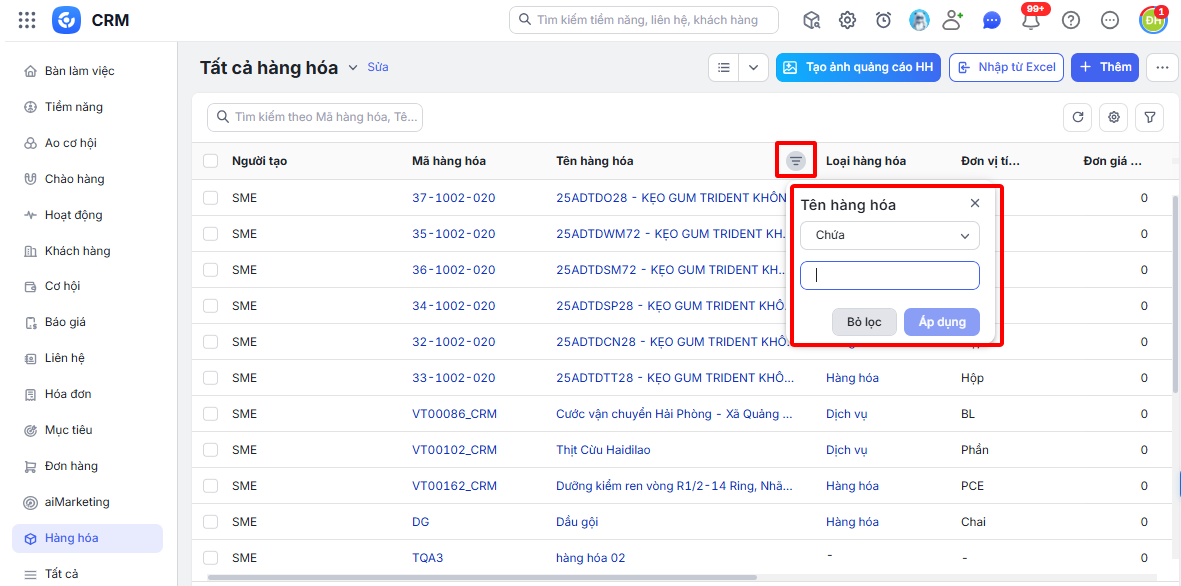Open the list view mode dropdown arrow
The height and width of the screenshot is (586, 1181).
click(753, 67)
